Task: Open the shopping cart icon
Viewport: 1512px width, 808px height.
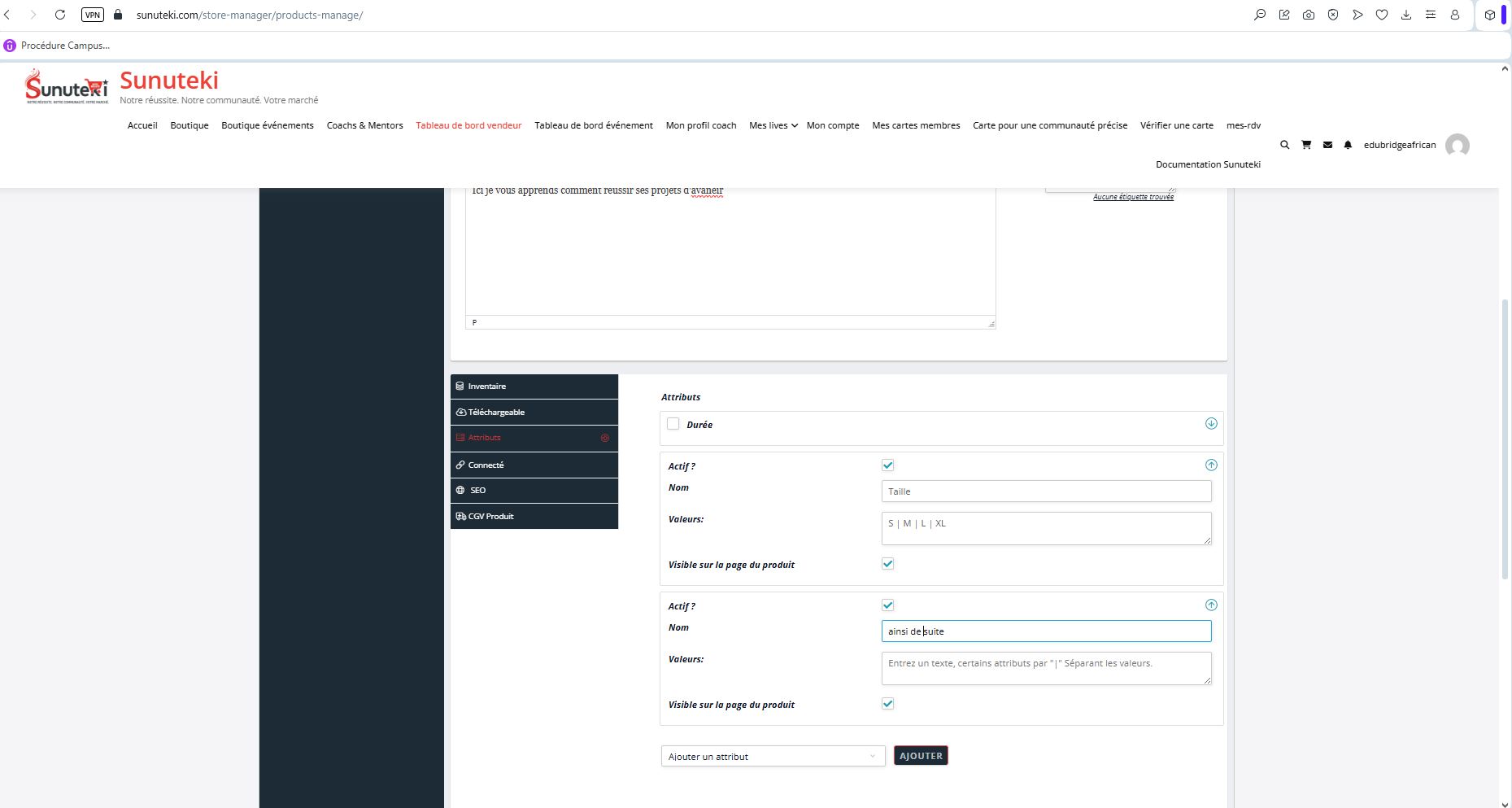Action: (x=1306, y=145)
